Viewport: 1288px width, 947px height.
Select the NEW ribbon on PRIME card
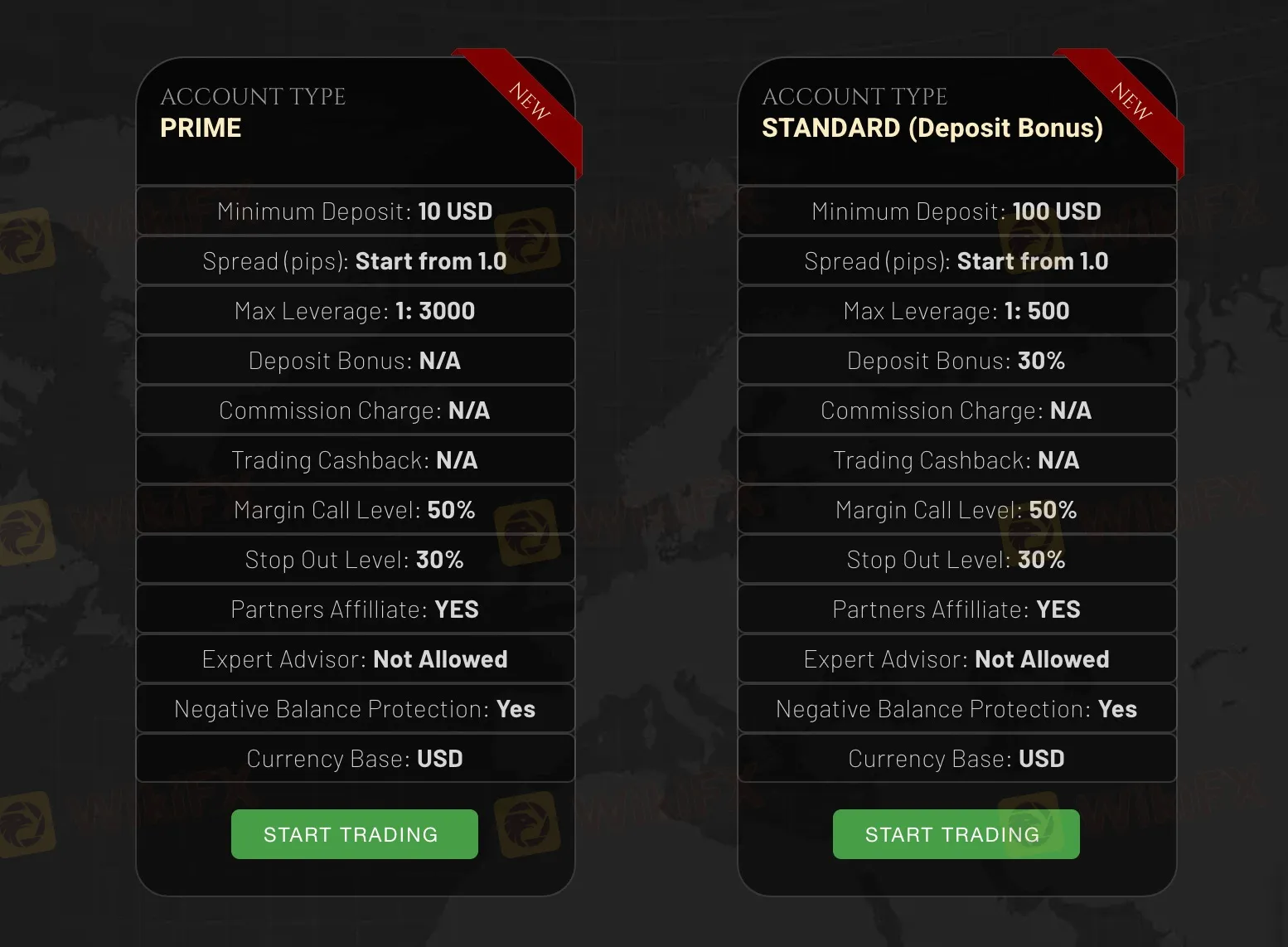524,104
